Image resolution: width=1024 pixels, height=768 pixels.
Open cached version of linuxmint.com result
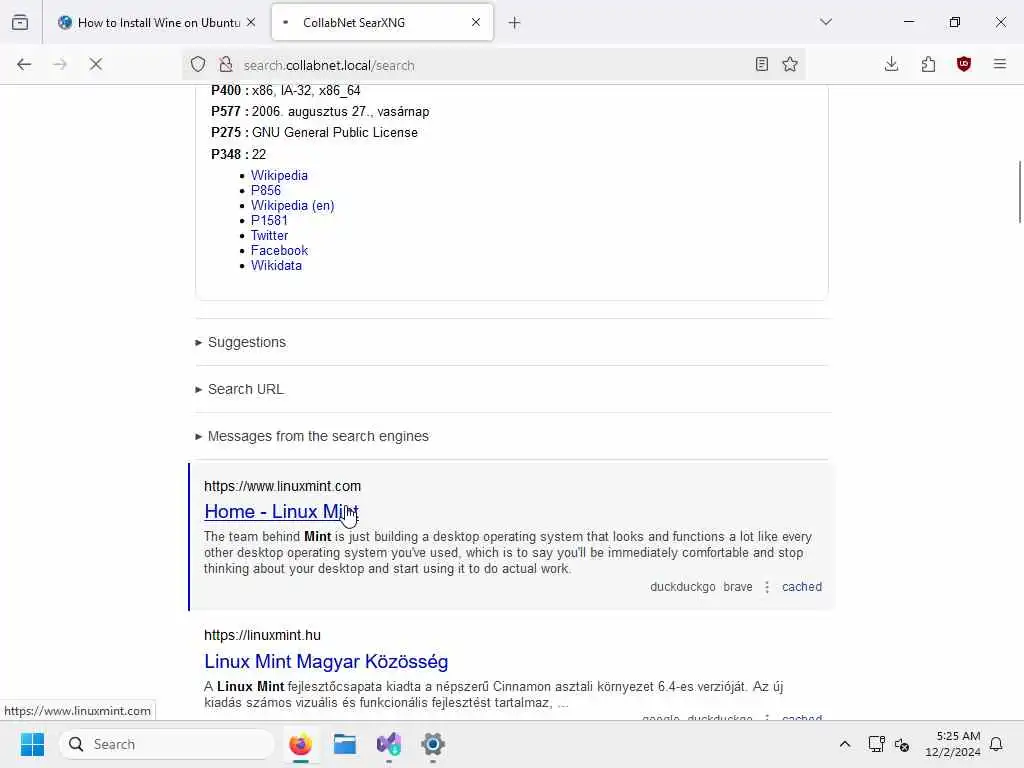pyautogui.click(x=802, y=586)
